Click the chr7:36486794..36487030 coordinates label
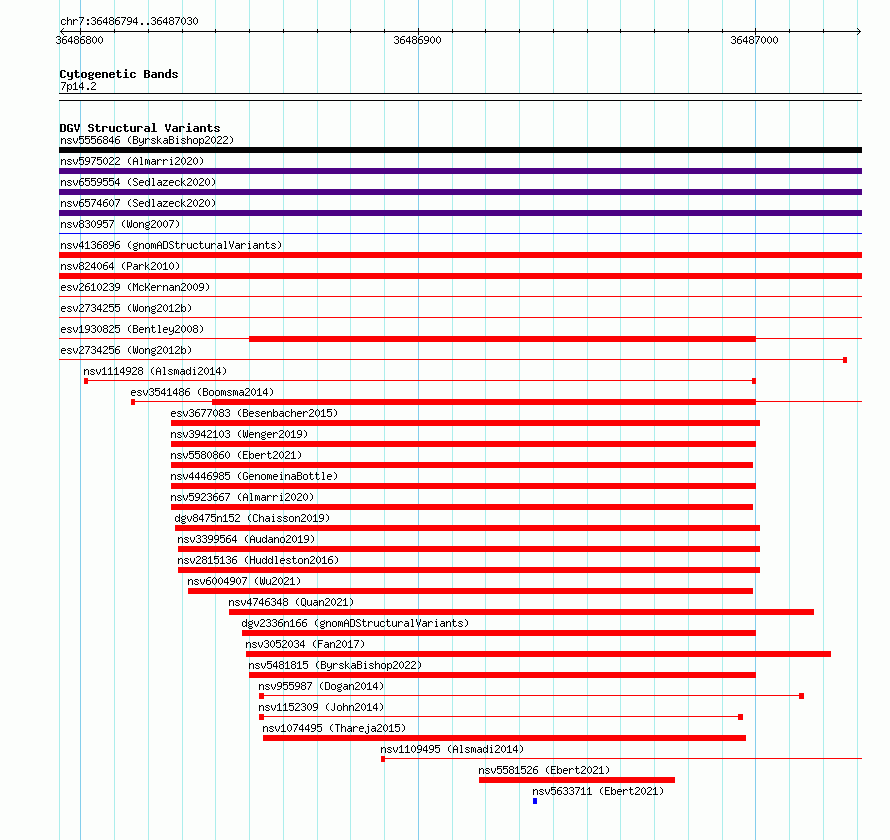This screenshot has height=840, width=890. 129,21
